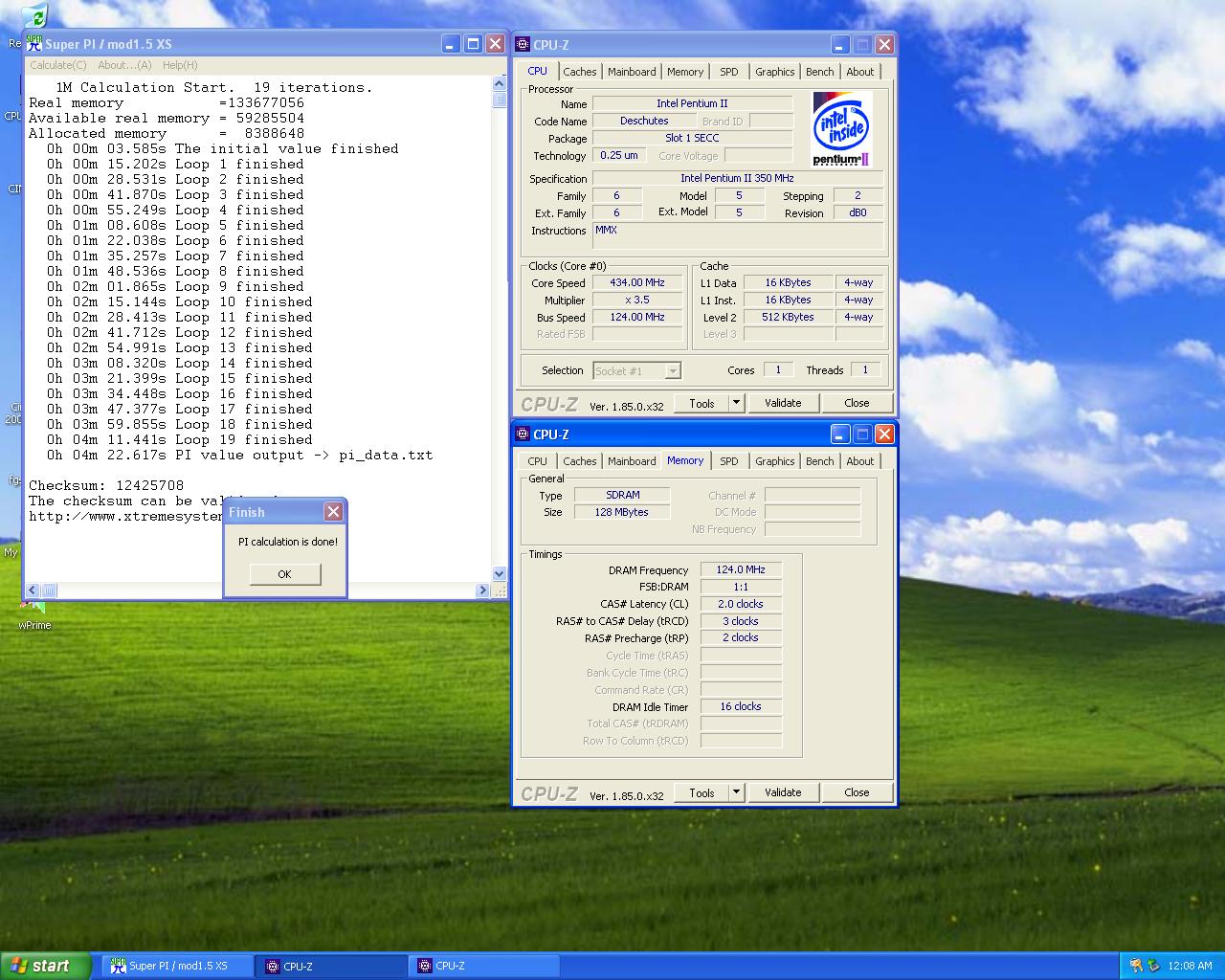Viewport: 1225px width, 980px height.
Task: Open the Calculate menu in Super PI
Action: (x=57, y=65)
